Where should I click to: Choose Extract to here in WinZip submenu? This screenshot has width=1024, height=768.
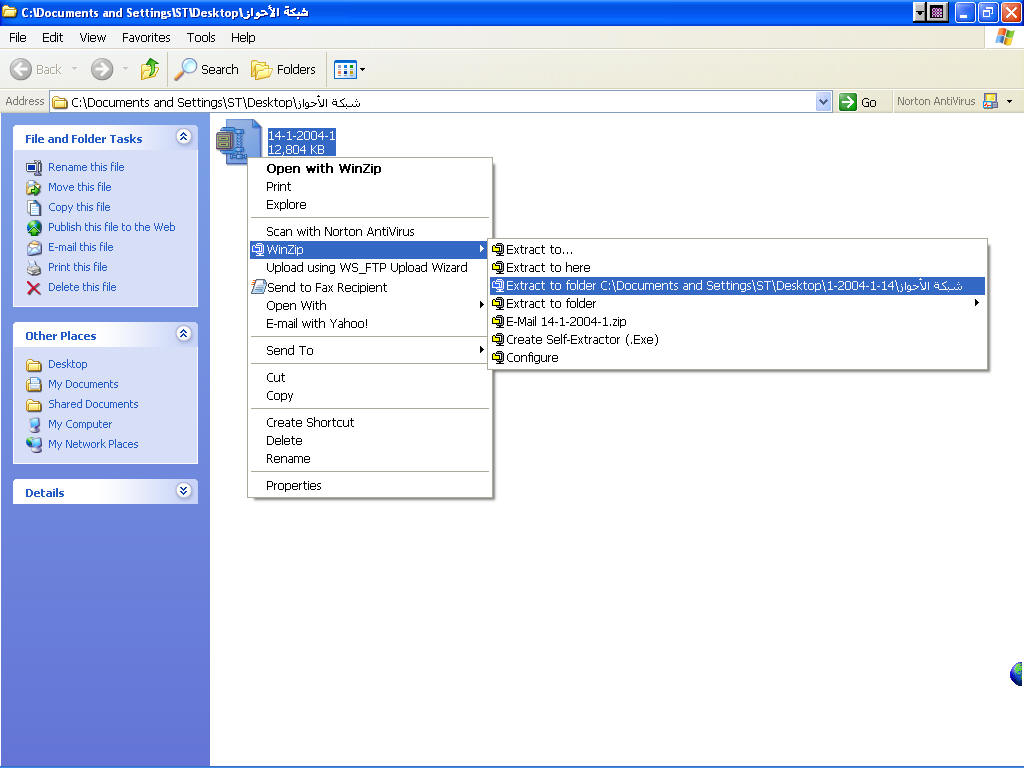548,267
